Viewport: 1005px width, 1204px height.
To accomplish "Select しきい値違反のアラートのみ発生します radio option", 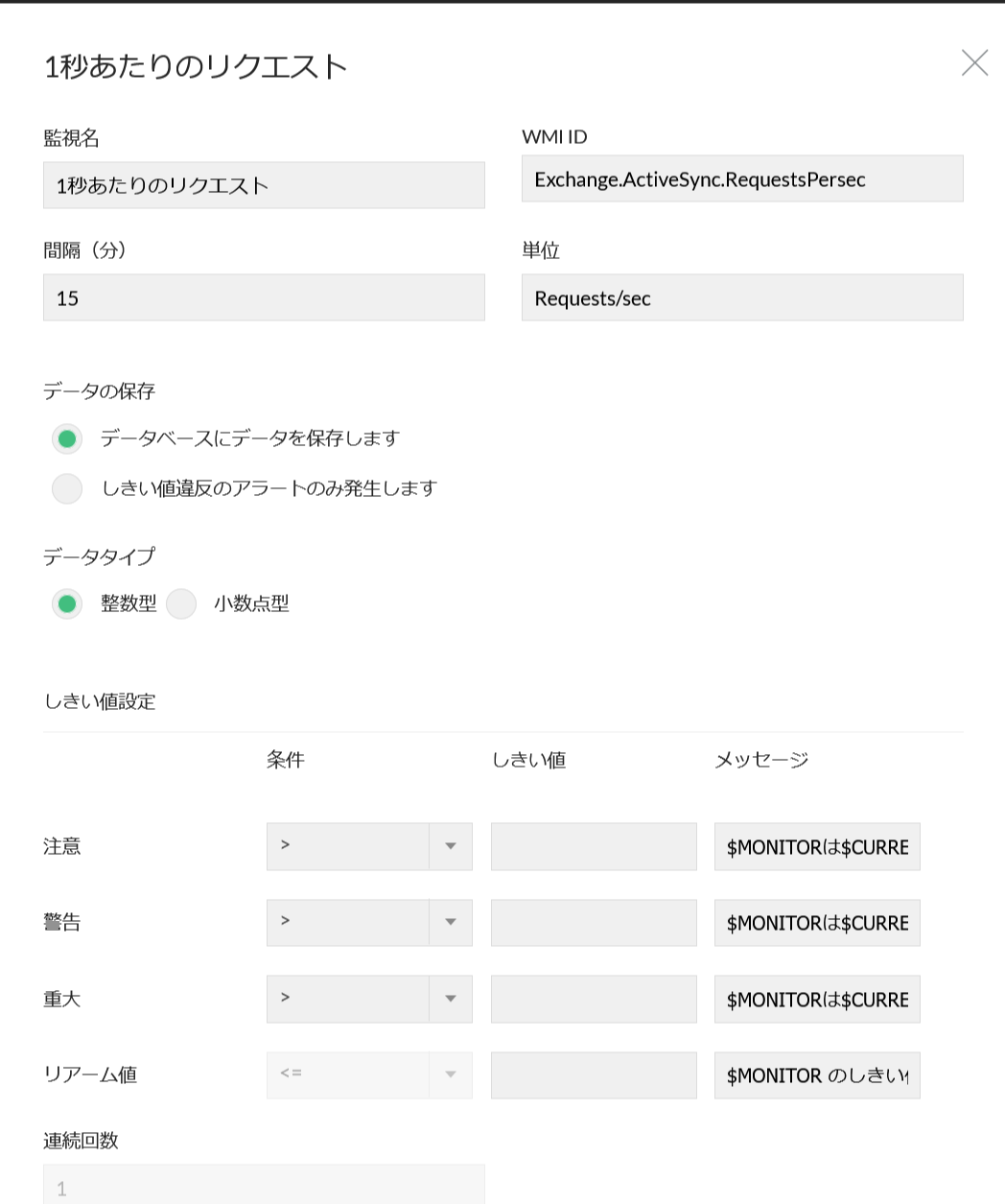I will coord(67,488).
